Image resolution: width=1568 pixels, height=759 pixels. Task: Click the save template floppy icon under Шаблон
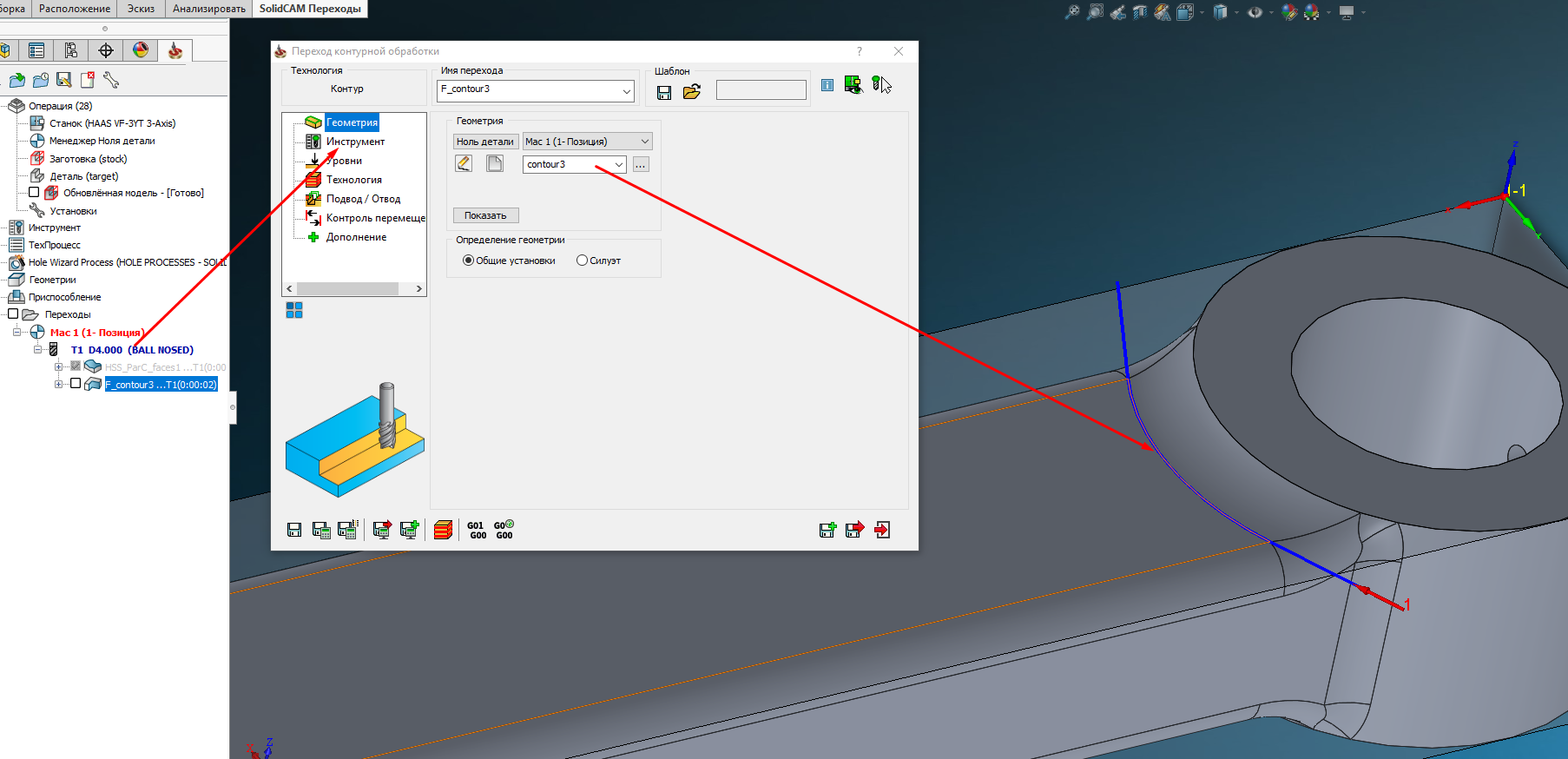click(x=664, y=92)
